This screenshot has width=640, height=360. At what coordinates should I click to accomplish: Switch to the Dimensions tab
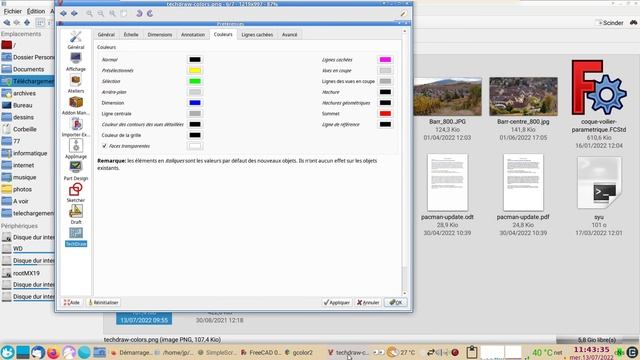(x=160, y=35)
